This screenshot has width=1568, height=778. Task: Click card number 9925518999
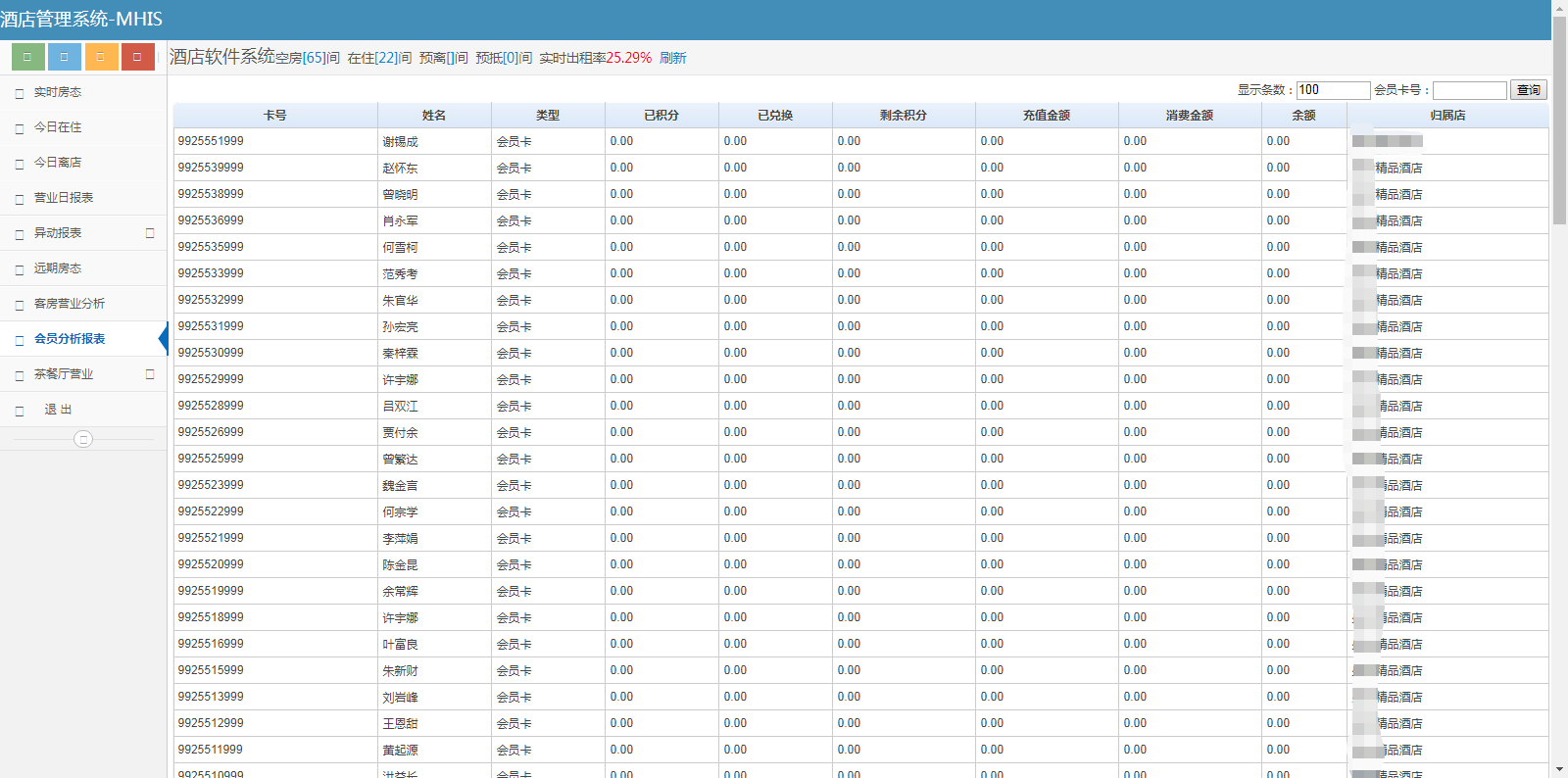click(211, 617)
